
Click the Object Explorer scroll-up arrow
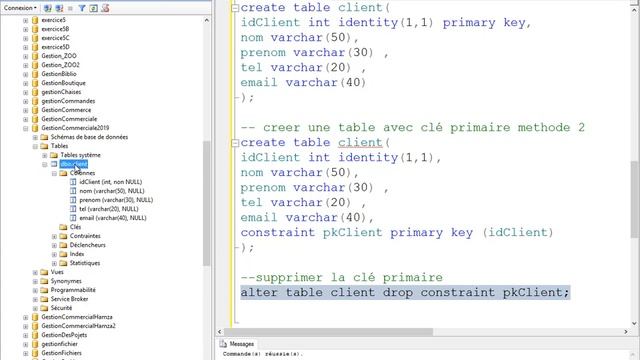click(x=207, y=20)
